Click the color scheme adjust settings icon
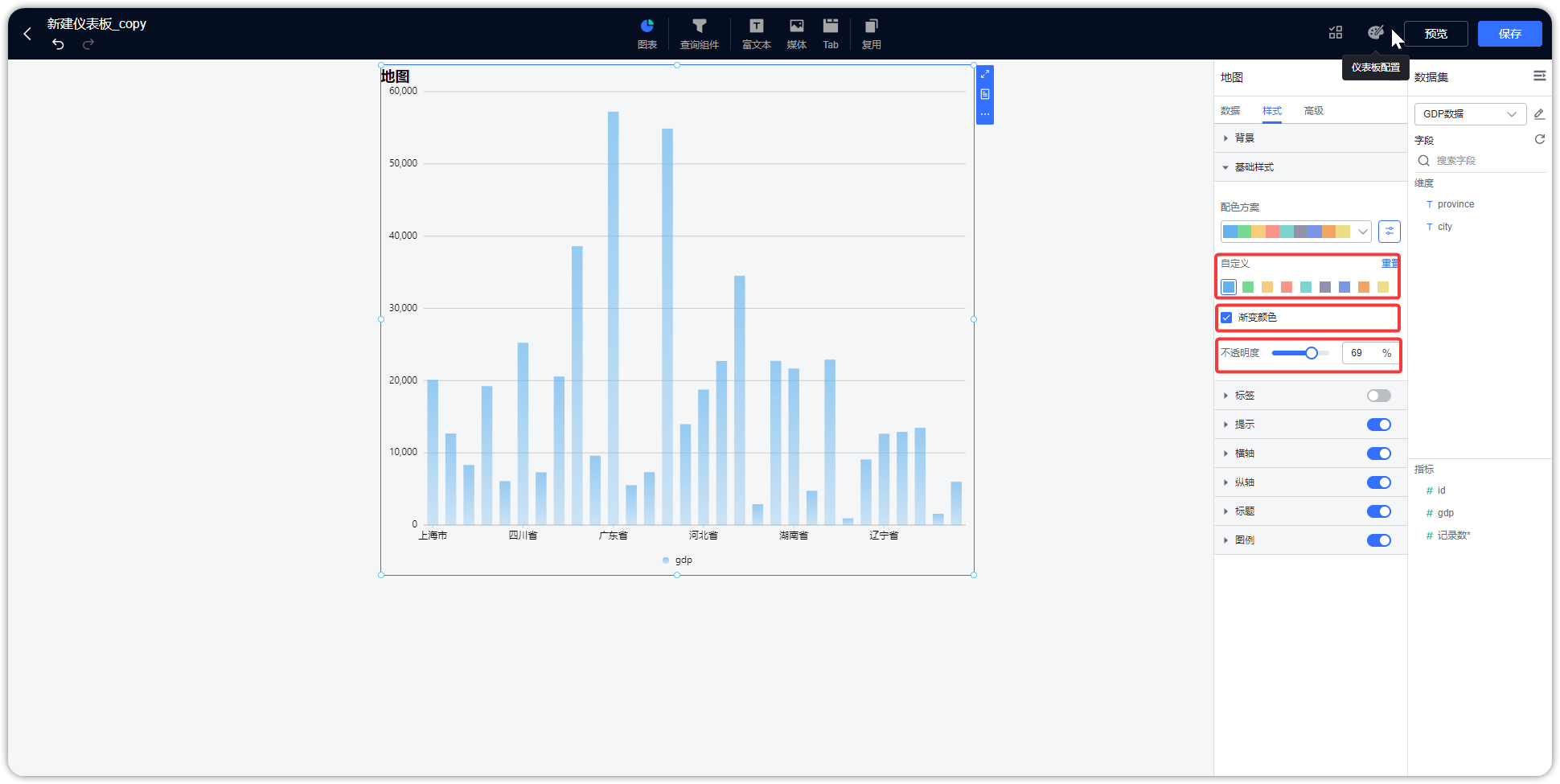This screenshot has height=784, width=1560. pos(1390,232)
